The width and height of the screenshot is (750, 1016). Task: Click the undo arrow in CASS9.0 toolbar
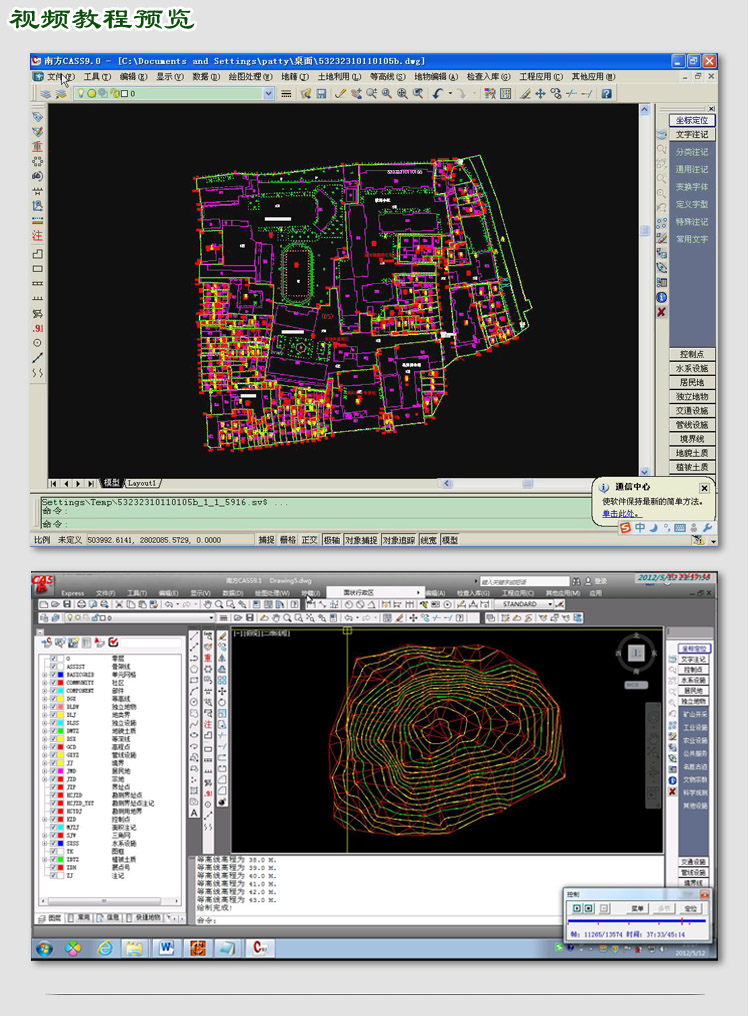(x=438, y=94)
